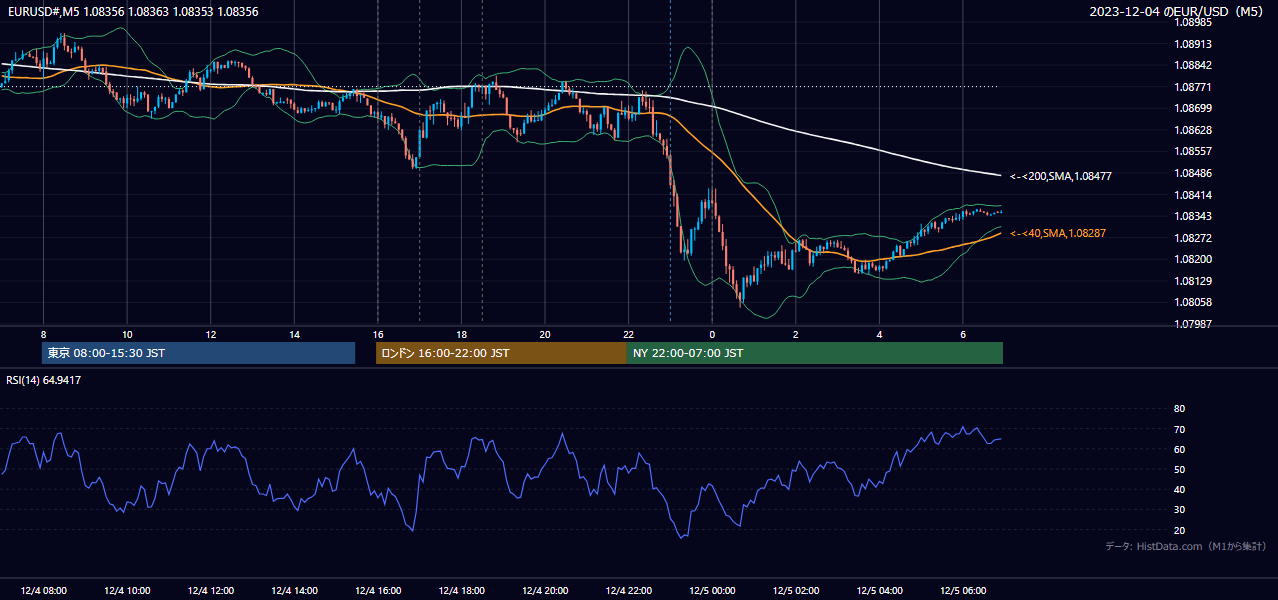Image resolution: width=1278 pixels, height=600 pixels.
Task: Click price level 1.08771 on the axis
Action: click(1192, 87)
